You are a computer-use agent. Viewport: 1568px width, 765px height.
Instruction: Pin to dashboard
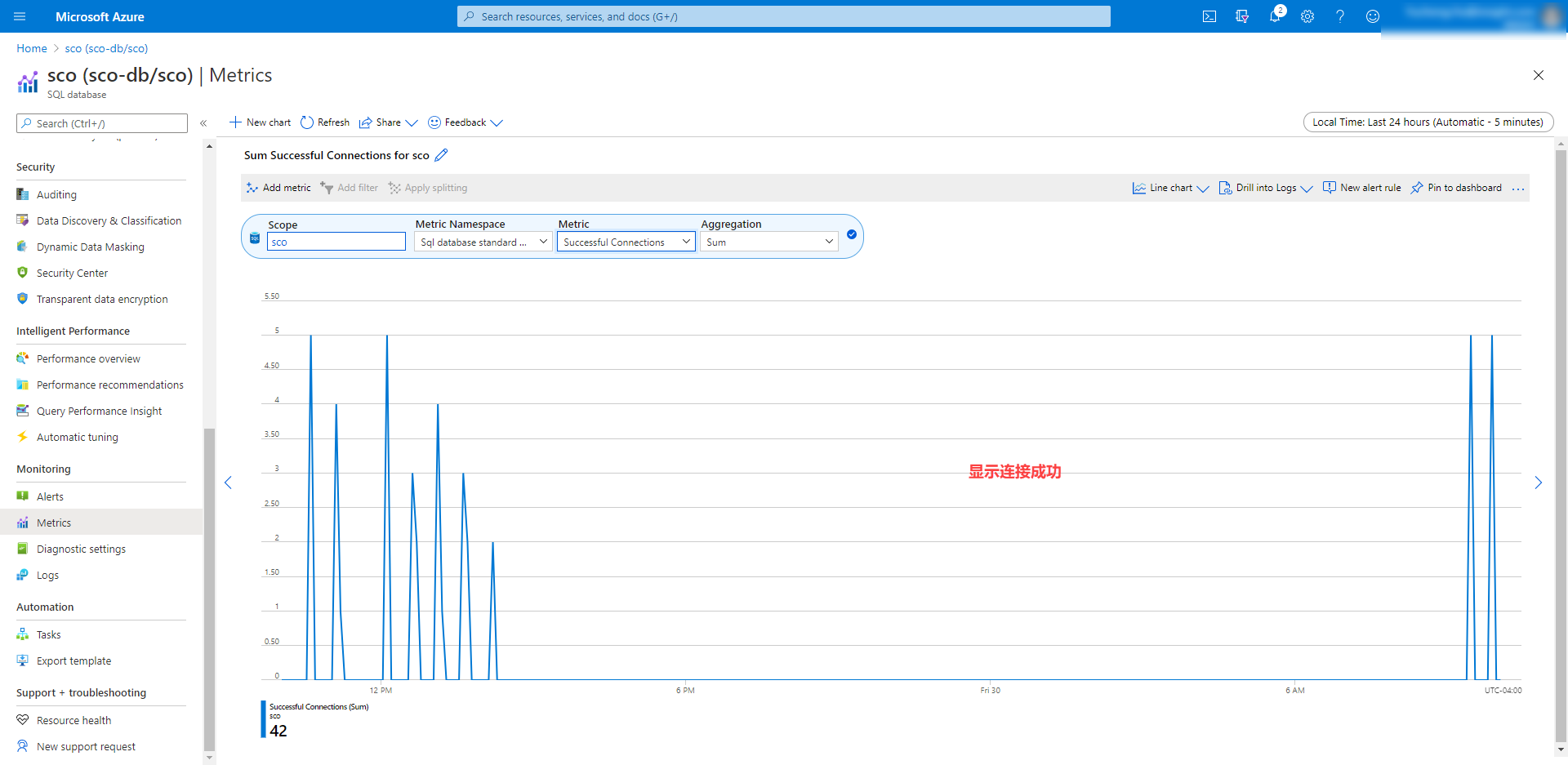[x=1456, y=188]
